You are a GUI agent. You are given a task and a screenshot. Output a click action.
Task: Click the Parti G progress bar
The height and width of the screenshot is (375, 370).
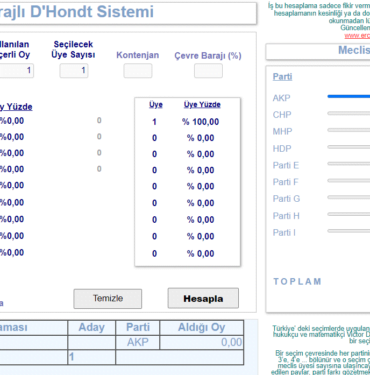click(x=349, y=197)
